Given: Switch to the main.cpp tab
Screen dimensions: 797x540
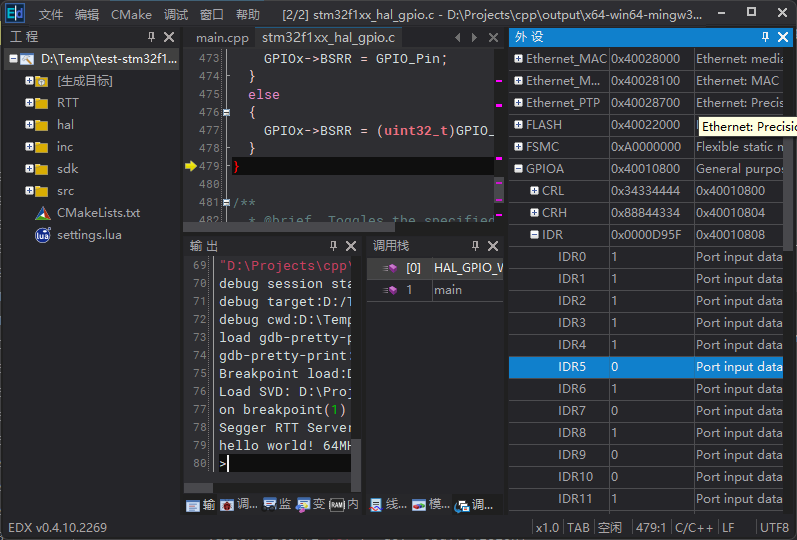Looking at the screenshot, I should point(222,38).
